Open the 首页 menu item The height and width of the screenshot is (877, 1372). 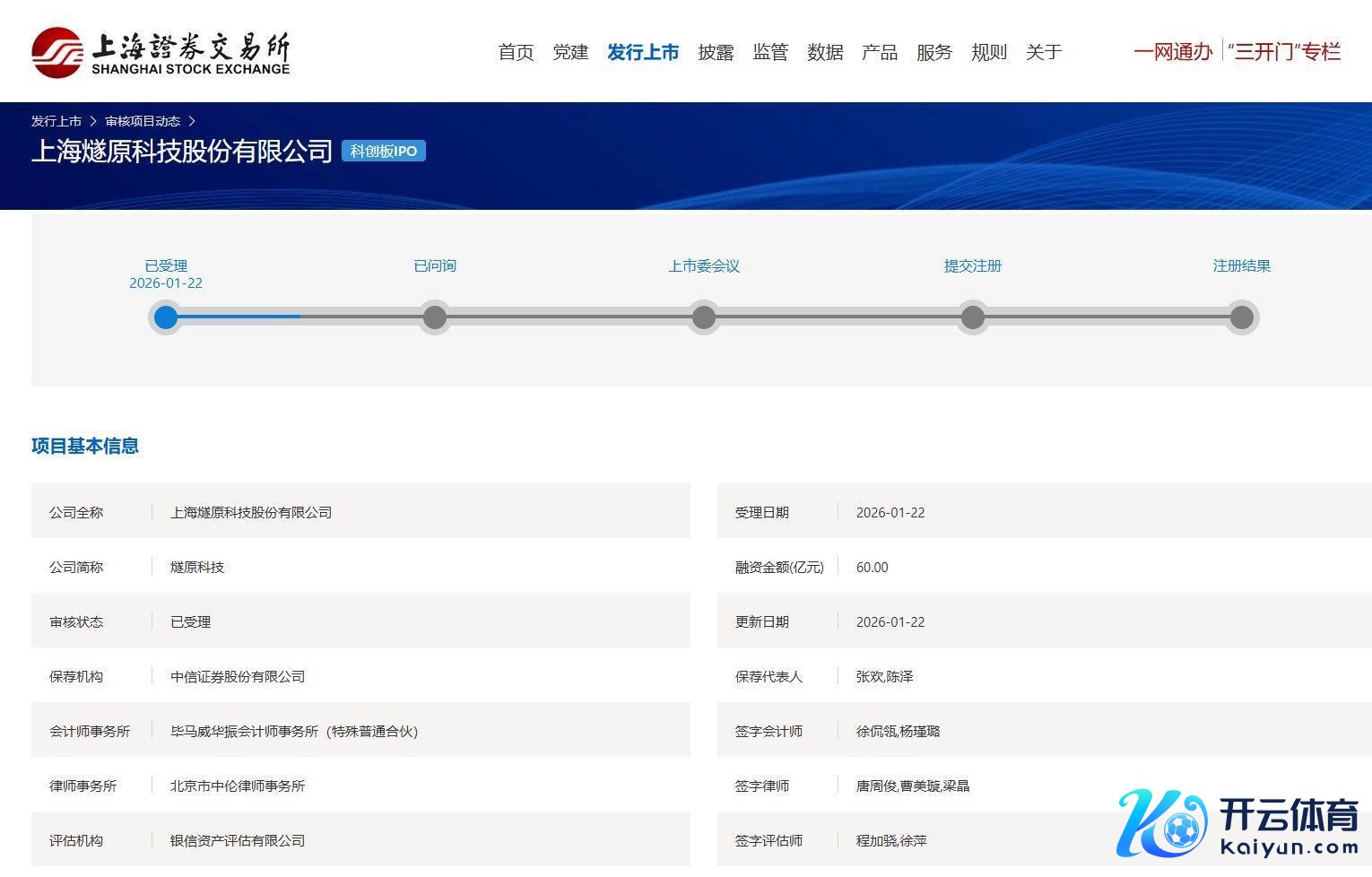(516, 53)
